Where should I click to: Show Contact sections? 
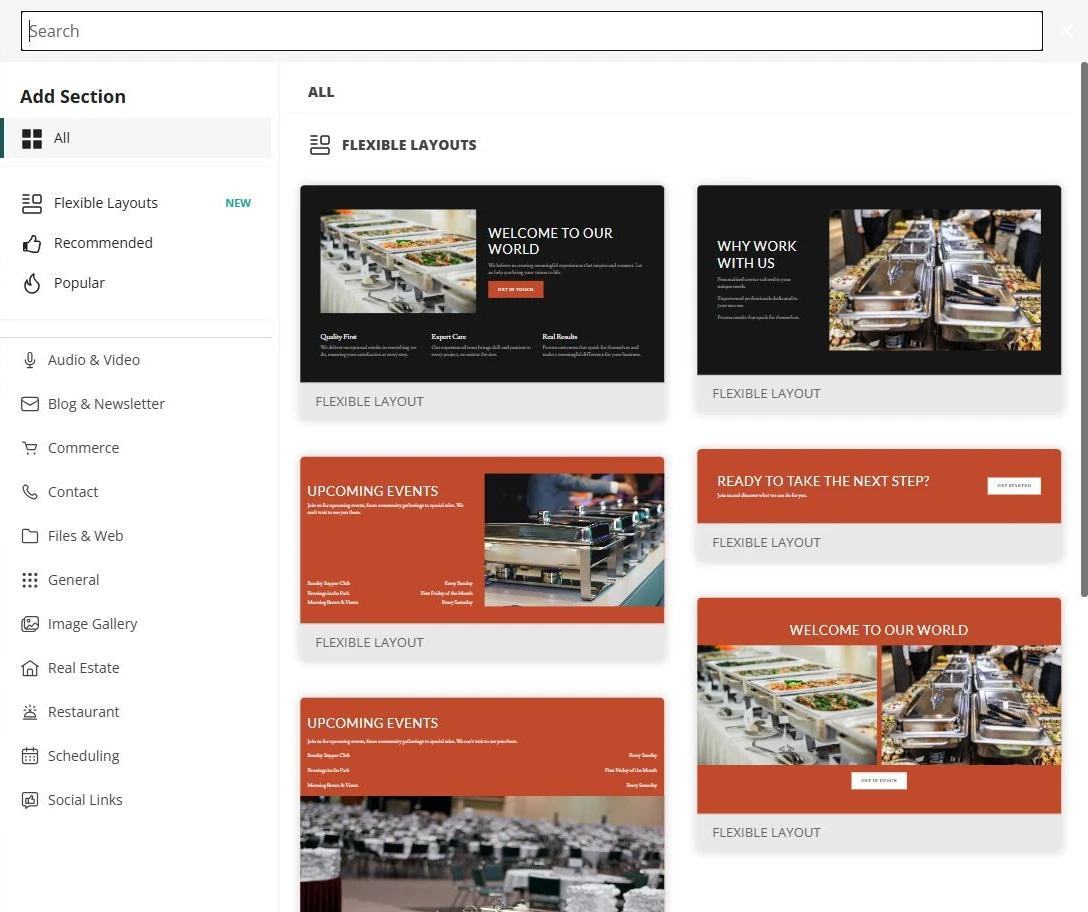coord(137,492)
